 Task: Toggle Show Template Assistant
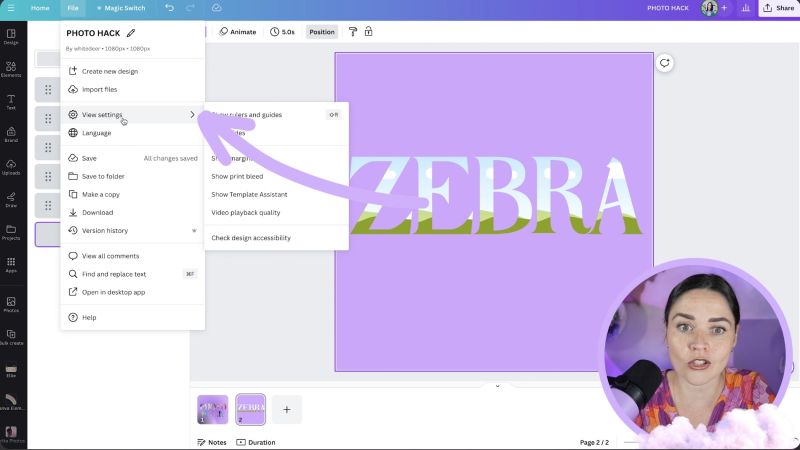276,194
